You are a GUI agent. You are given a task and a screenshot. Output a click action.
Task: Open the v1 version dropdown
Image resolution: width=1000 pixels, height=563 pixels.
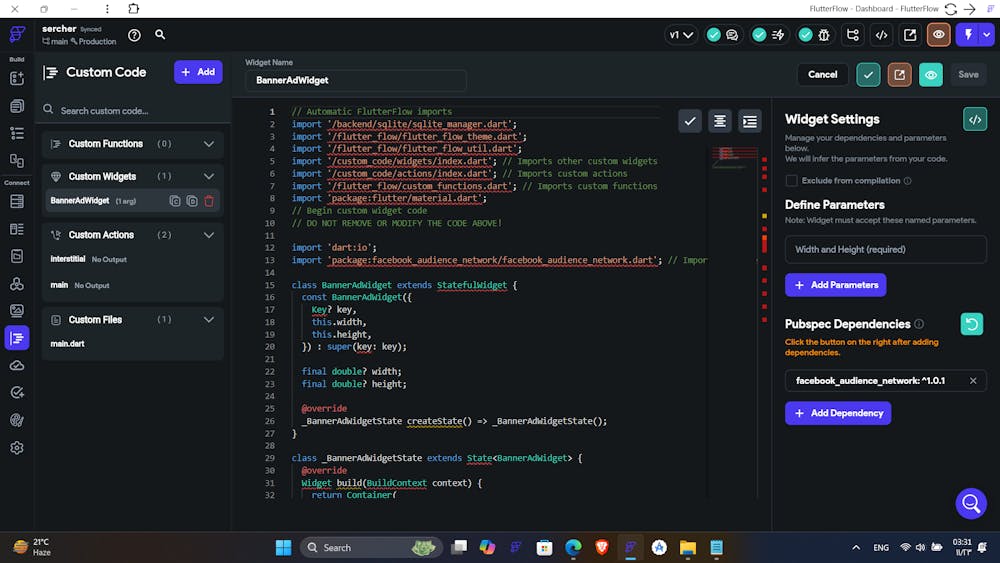(681, 35)
